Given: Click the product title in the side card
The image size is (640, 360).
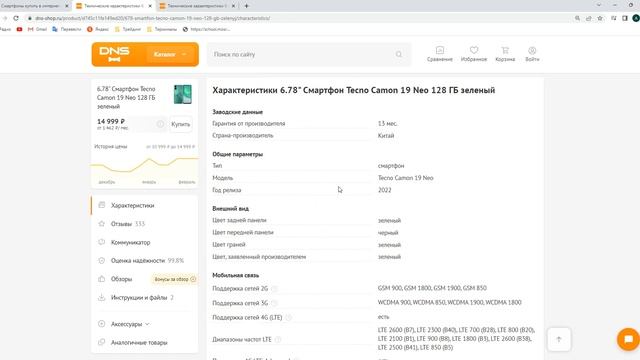Looking at the screenshot, I should coord(126,98).
